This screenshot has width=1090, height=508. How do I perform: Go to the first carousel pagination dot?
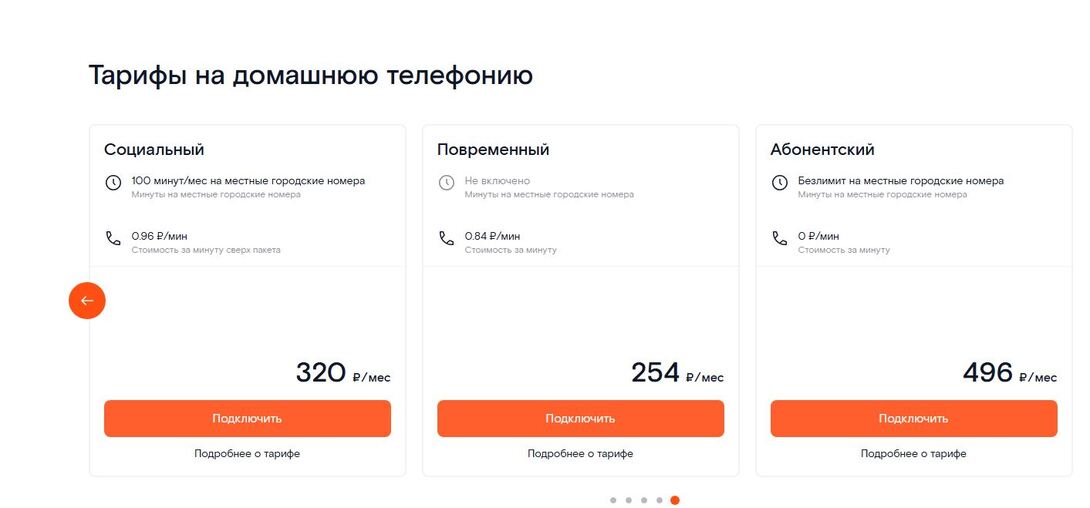[613, 500]
